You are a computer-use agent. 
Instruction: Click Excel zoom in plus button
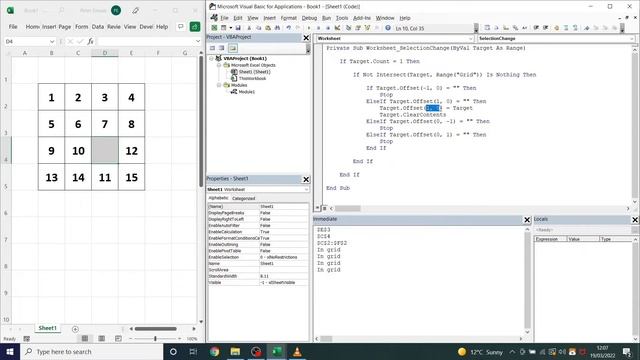pyautogui.click(x=180, y=339)
